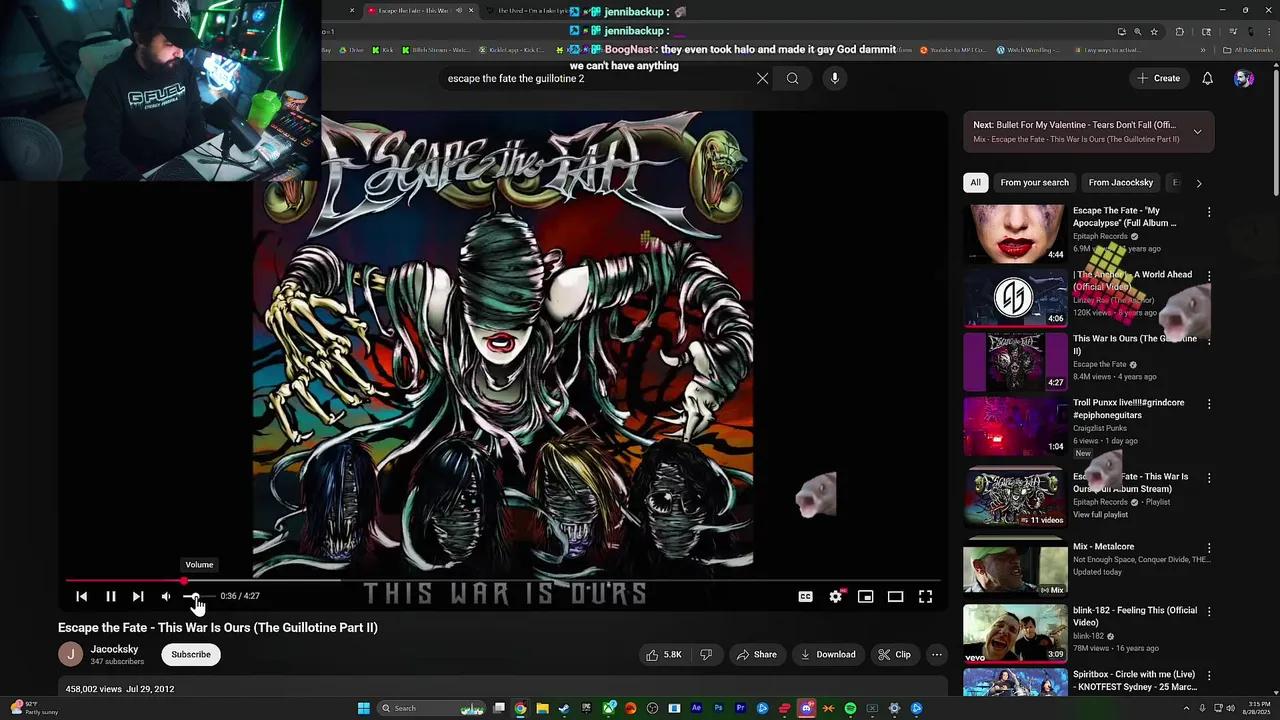Open options for Troll Punxx live video

point(1209,404)
